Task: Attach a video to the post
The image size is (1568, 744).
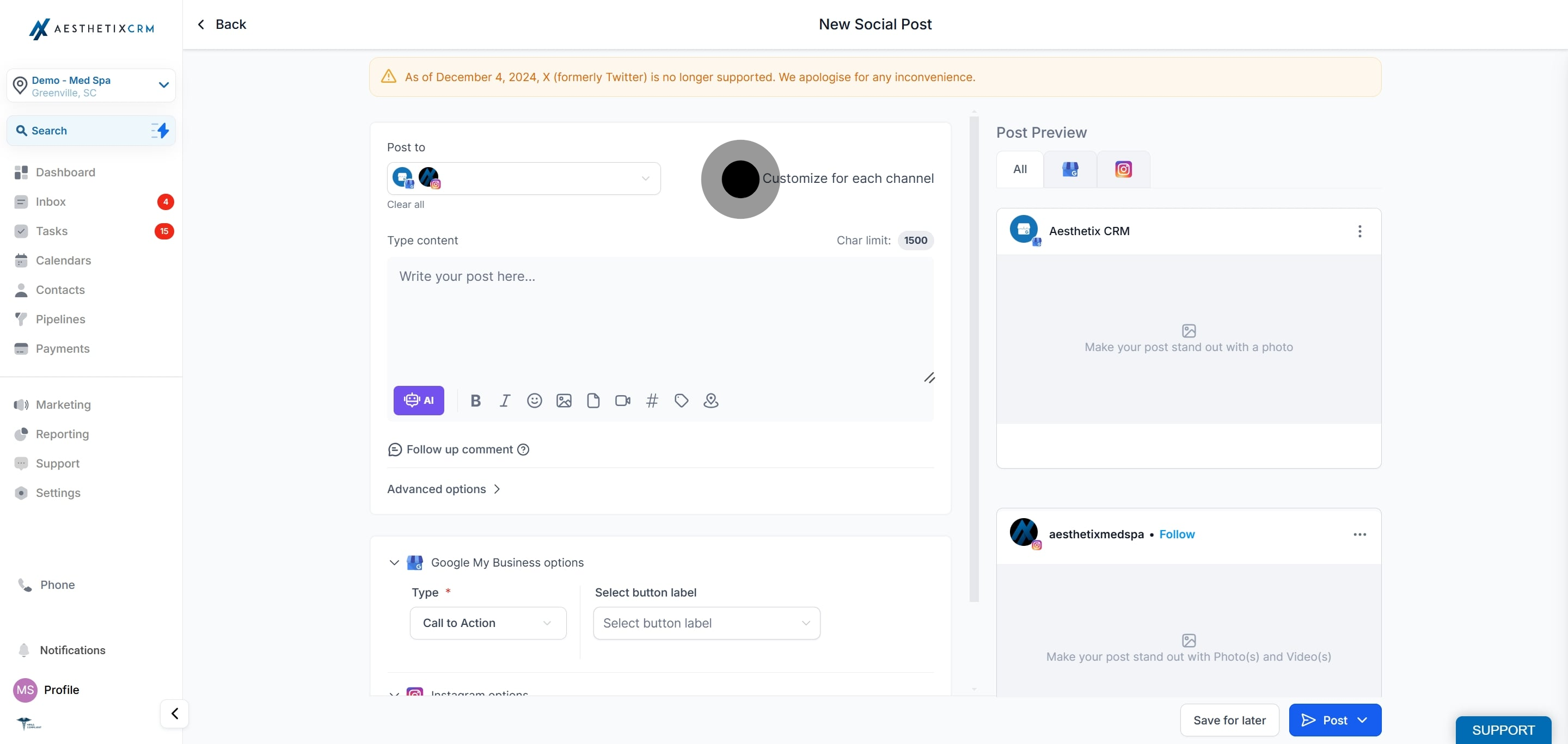Action: pos(622,400)
